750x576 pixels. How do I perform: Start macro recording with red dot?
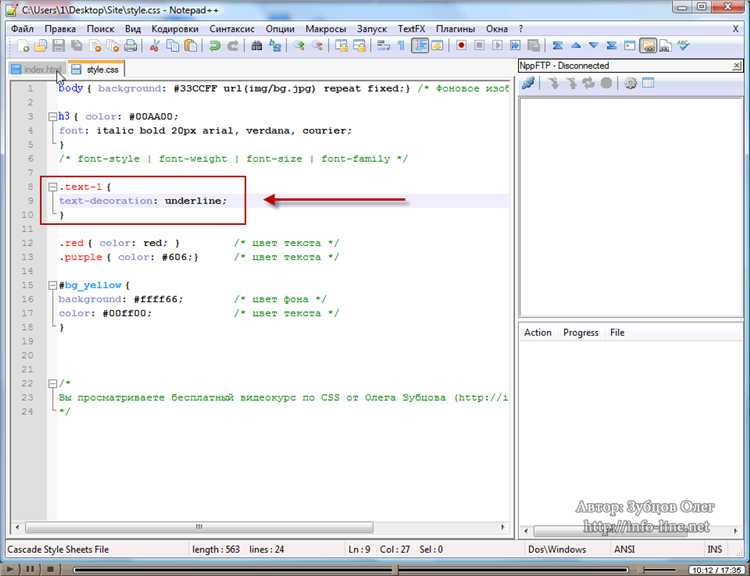coord(461,46)
